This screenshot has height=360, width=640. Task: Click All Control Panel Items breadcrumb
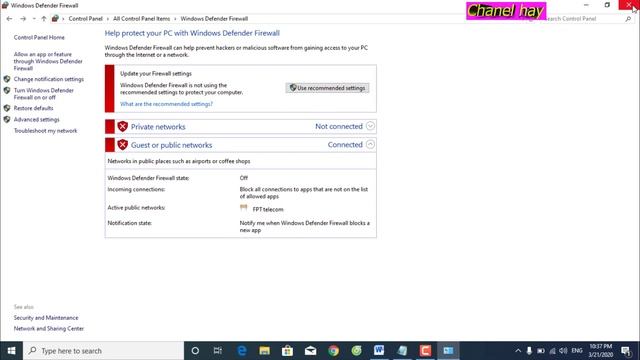pyautogui.click(x=141, y=19)
